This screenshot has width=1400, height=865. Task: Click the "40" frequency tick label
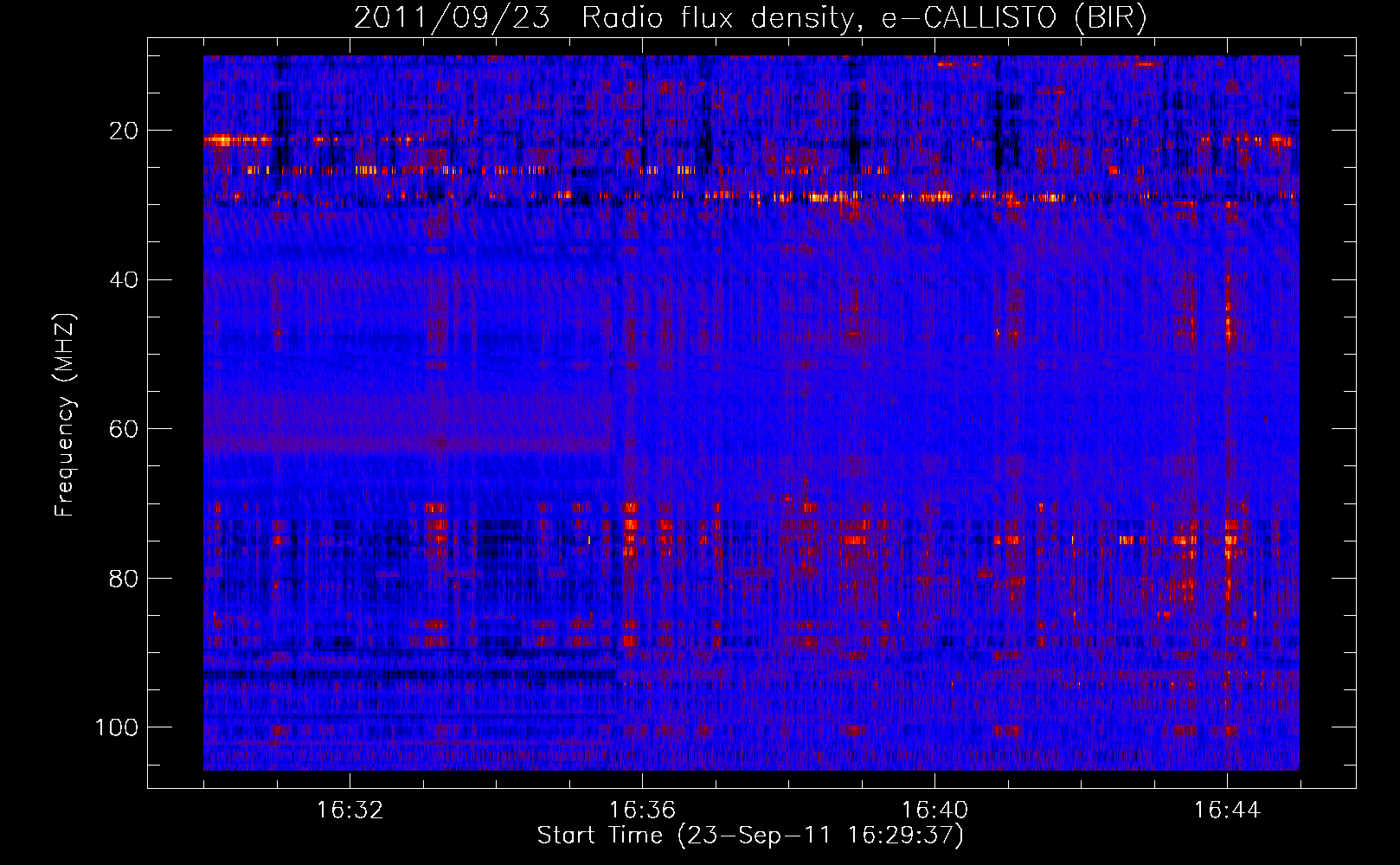(125, 280)
